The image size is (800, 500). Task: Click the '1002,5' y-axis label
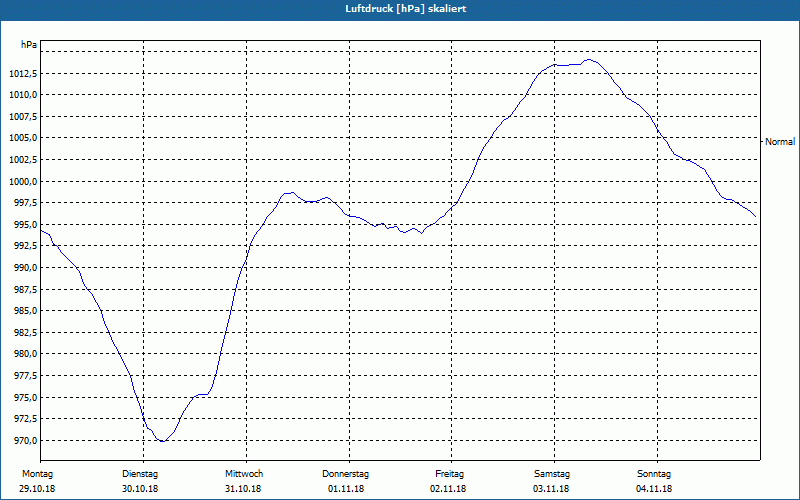tap(23, 160)
